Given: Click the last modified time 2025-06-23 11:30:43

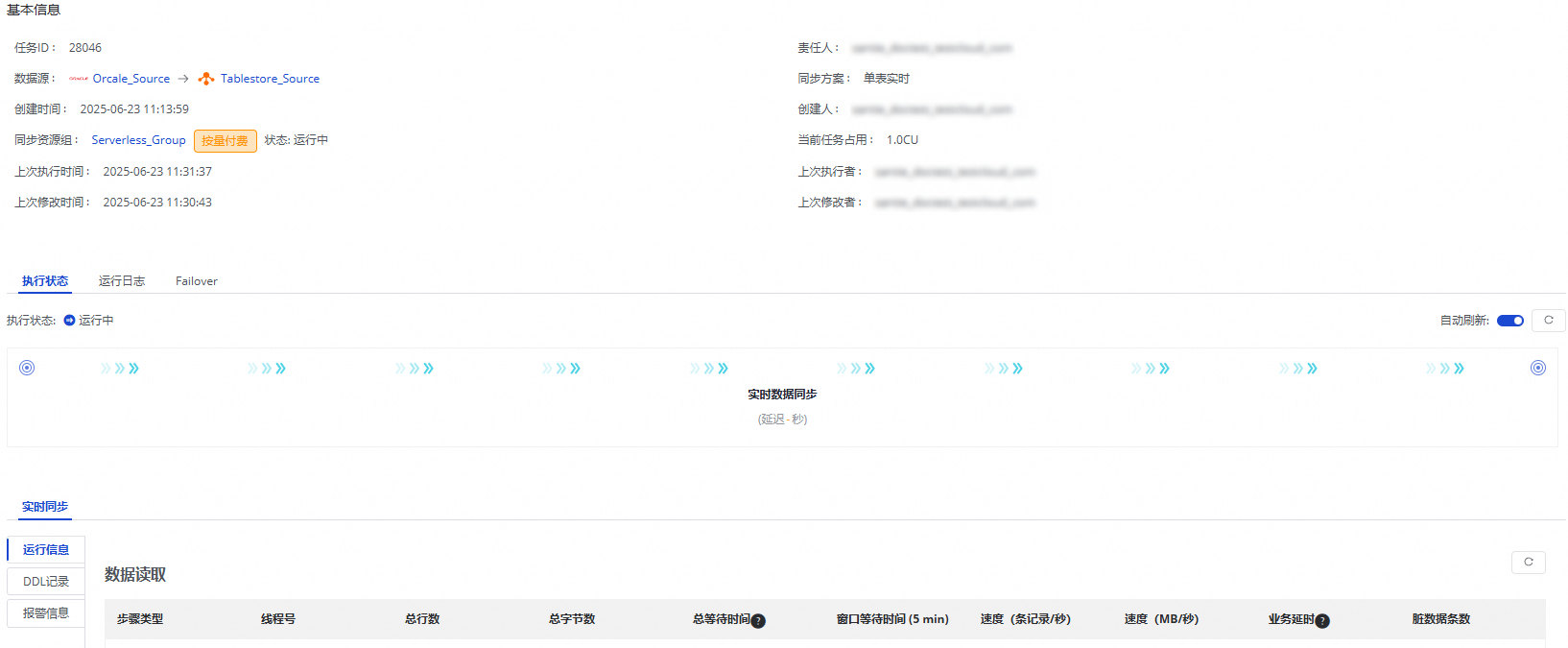Looking at the screenshot, I should (157, 203).
